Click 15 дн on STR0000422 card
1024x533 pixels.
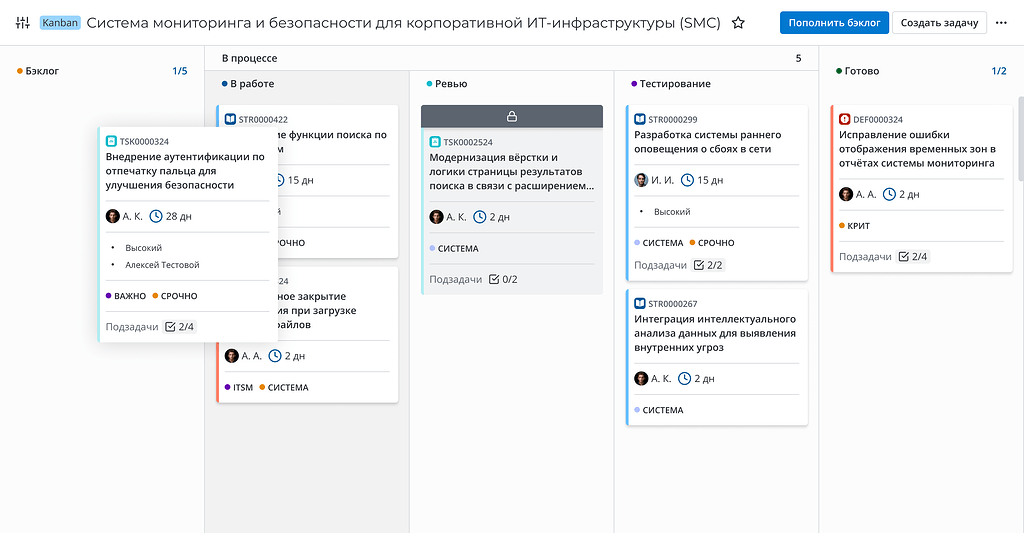pos(300,180)
